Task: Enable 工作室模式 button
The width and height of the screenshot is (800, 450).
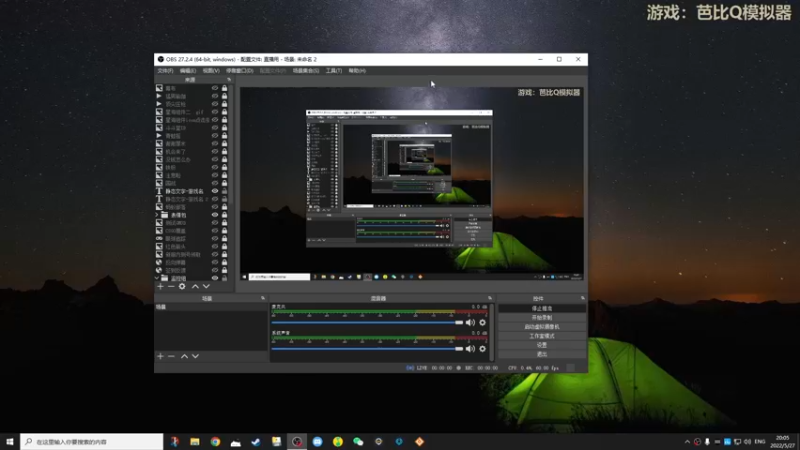Action: (x=542, y=336)
